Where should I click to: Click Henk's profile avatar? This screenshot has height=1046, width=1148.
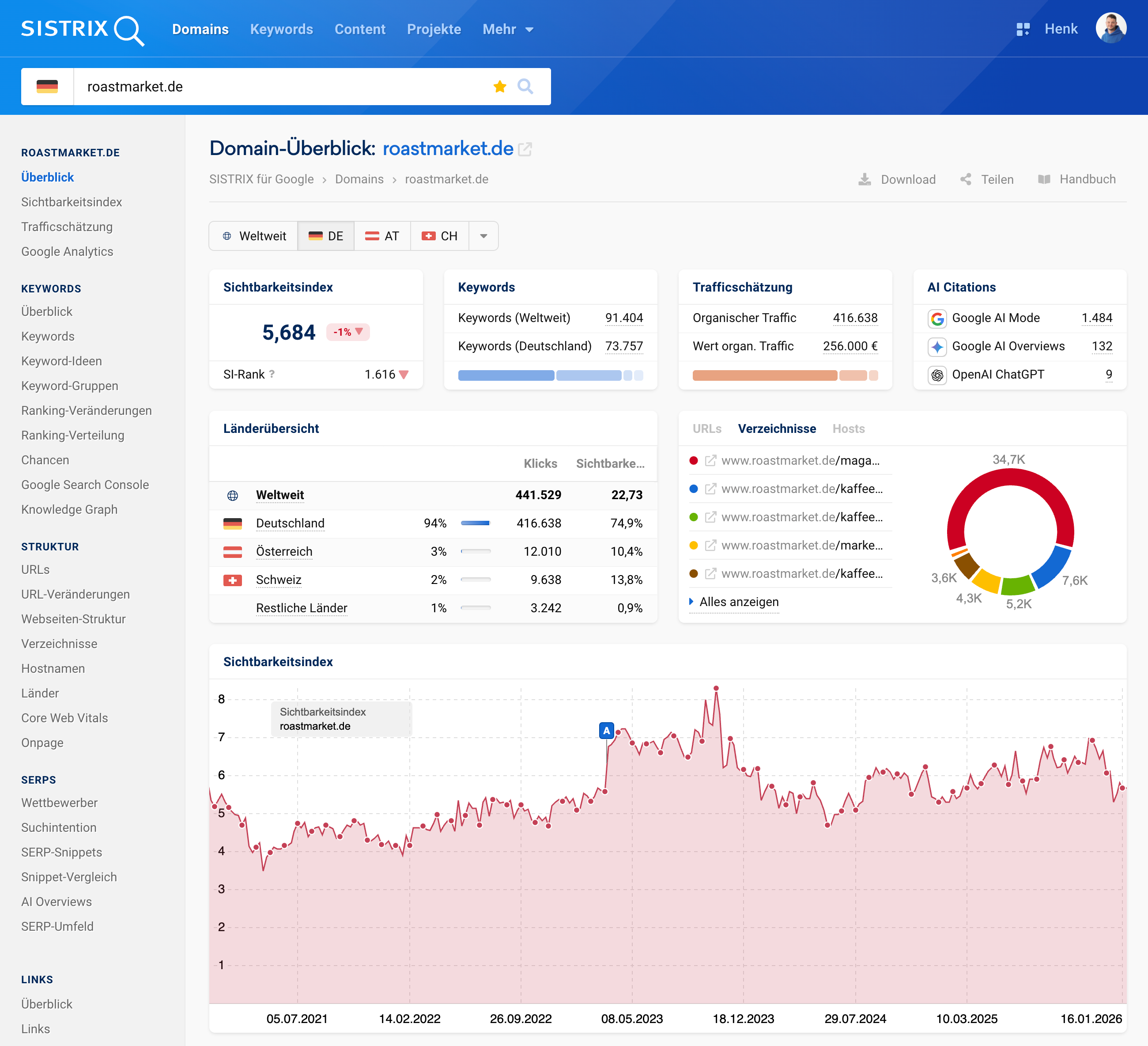[x=1111, y=28]
